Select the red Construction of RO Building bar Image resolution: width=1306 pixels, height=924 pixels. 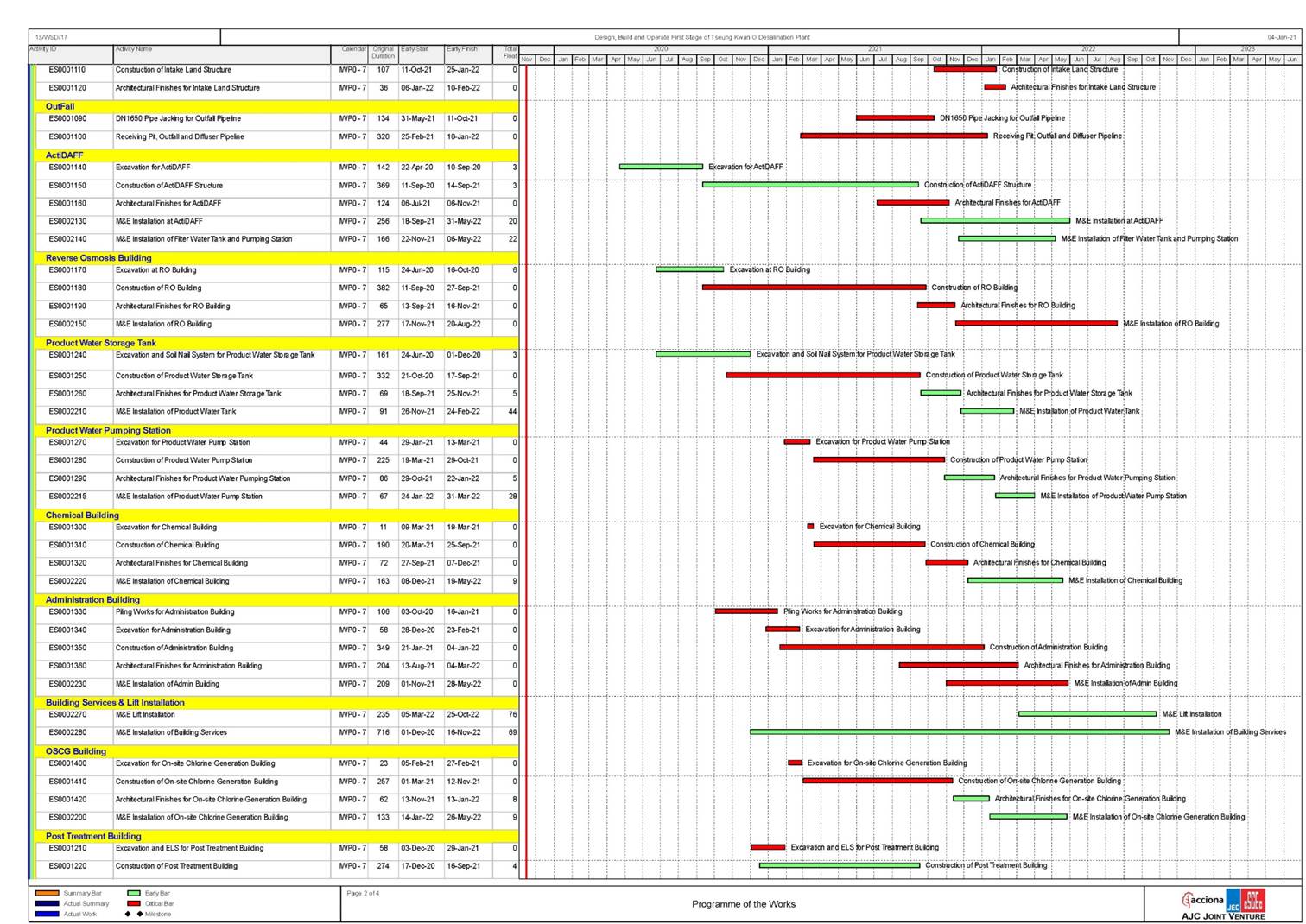tap(814, 288)
